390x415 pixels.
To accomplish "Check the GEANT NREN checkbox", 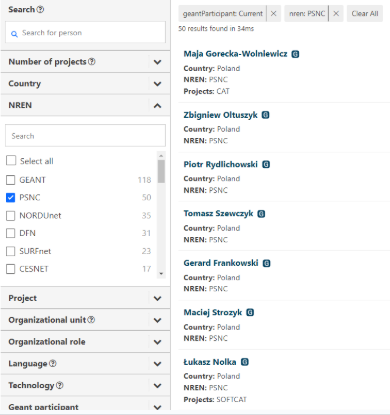I will [11, 180].
